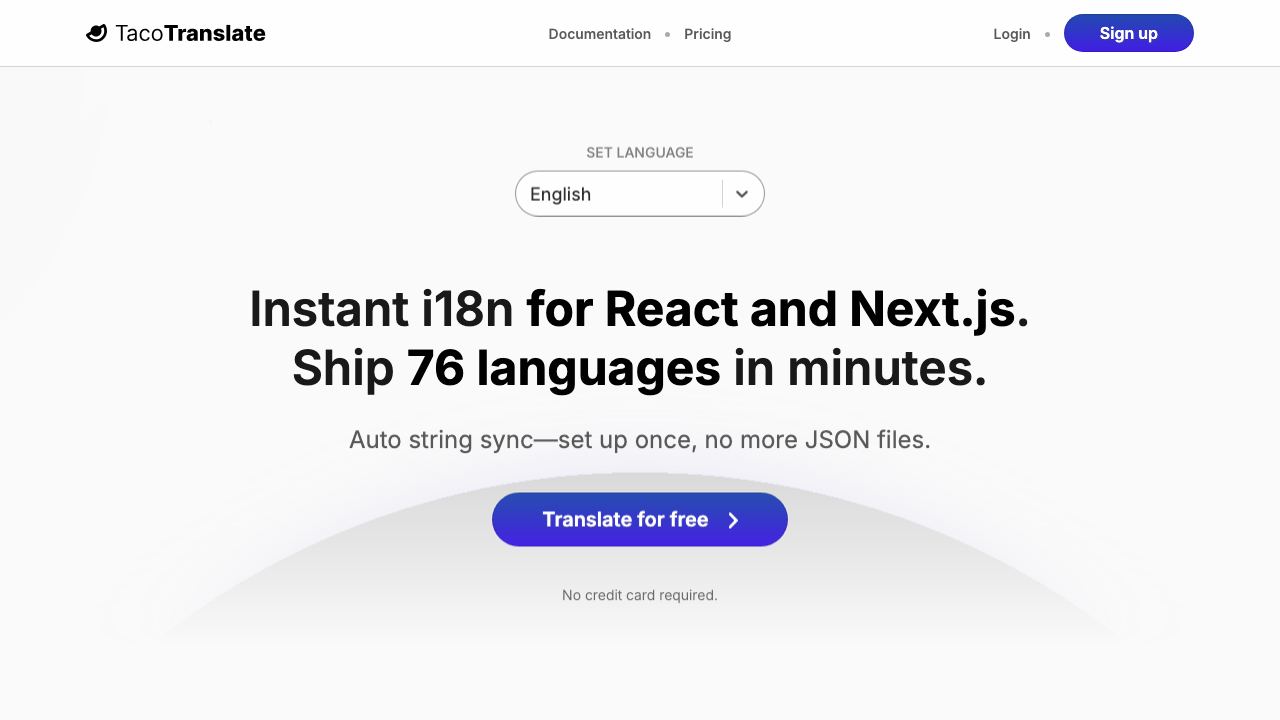Click the 'Ship 76 languages in minutes.' heading
Viewport: 1280px width, 720px height.
(x=639, y=368)
